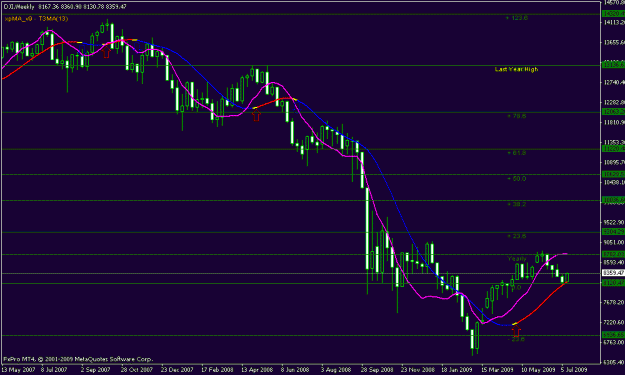
Task: Click the price scale value 7678.20
Action: pos(614,302)
